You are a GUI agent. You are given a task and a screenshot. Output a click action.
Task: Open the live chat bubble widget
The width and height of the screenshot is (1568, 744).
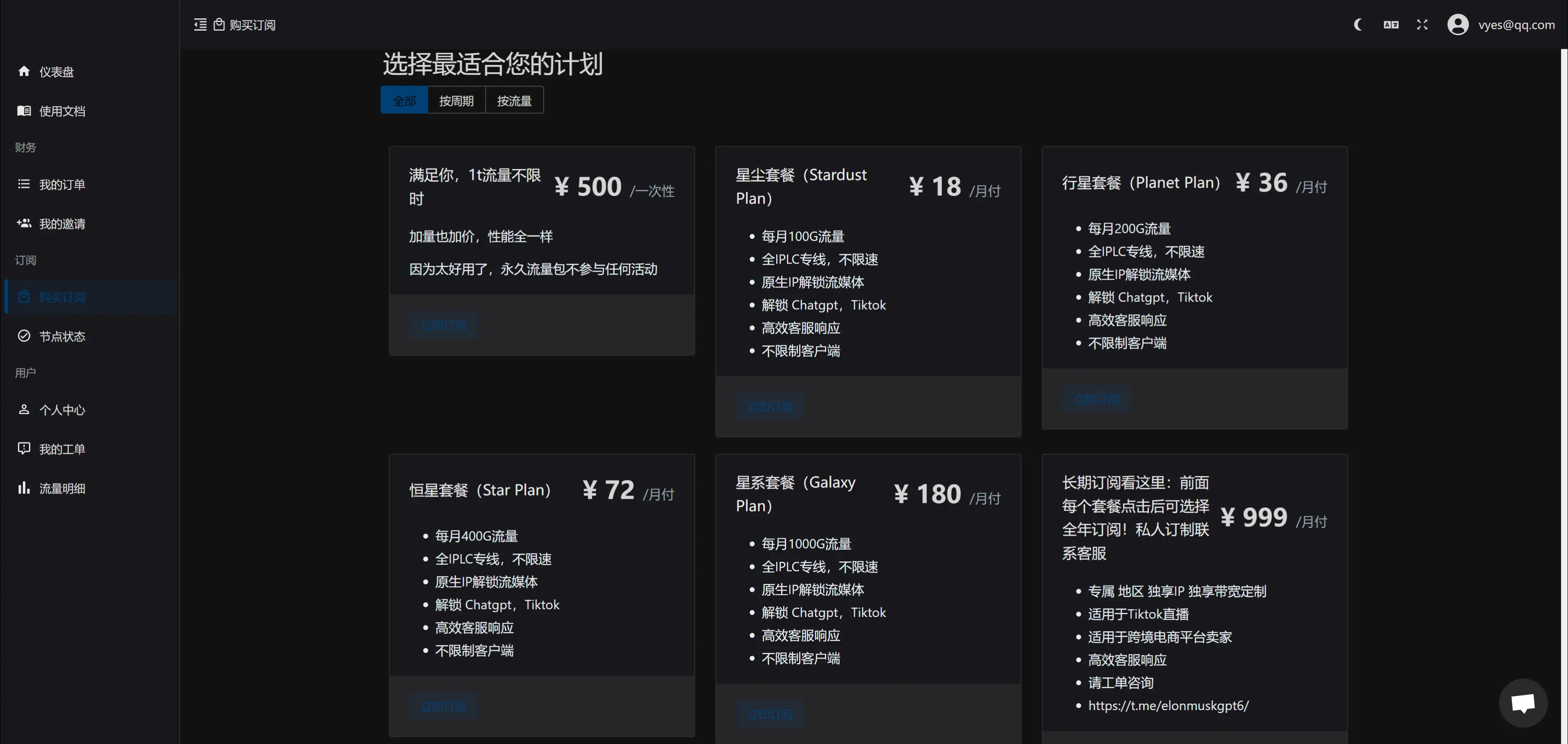1523,703
